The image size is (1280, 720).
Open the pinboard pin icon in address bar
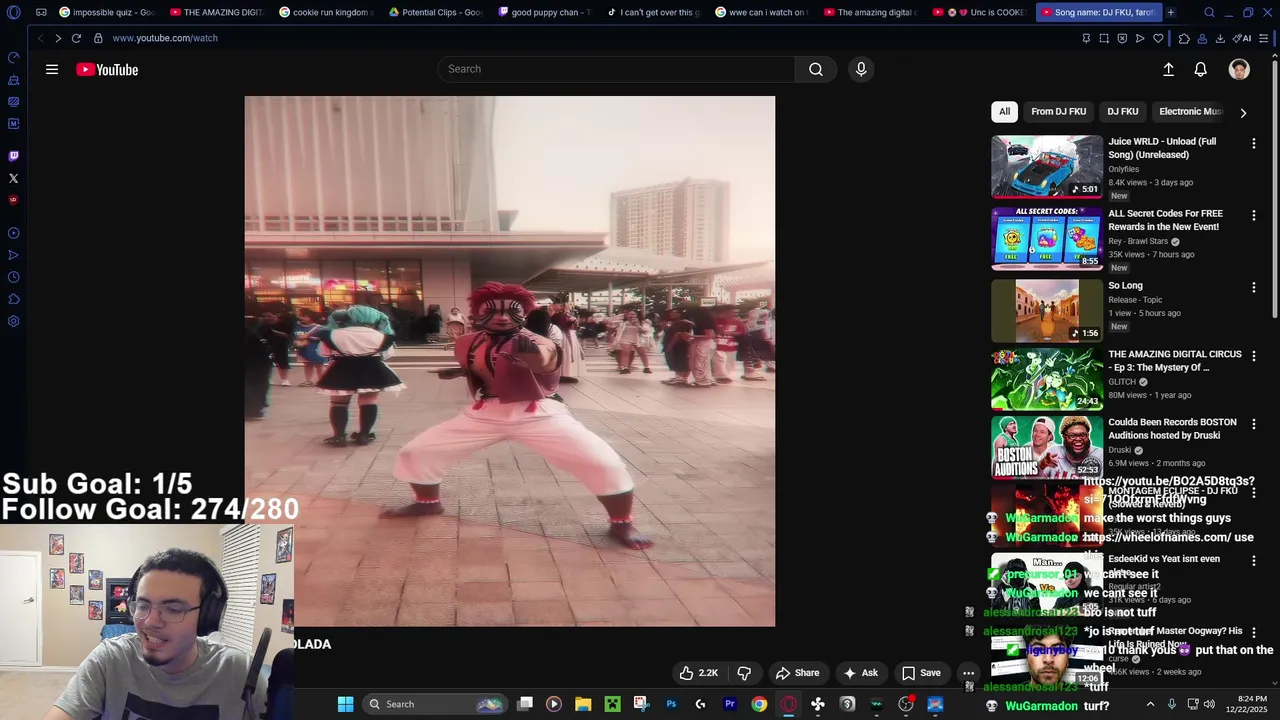pos(1086,38)
